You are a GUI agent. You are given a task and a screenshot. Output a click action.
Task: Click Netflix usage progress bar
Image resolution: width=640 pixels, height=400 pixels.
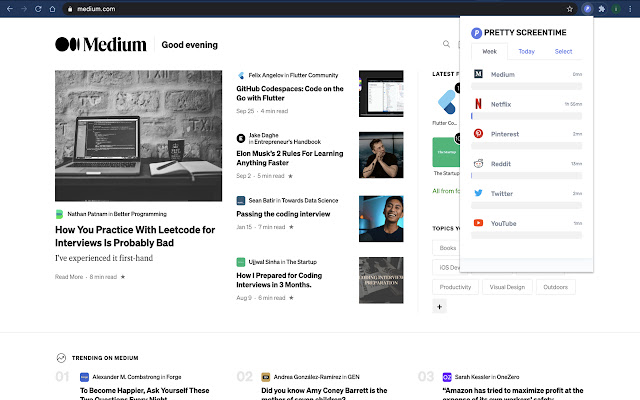[527, 116]
